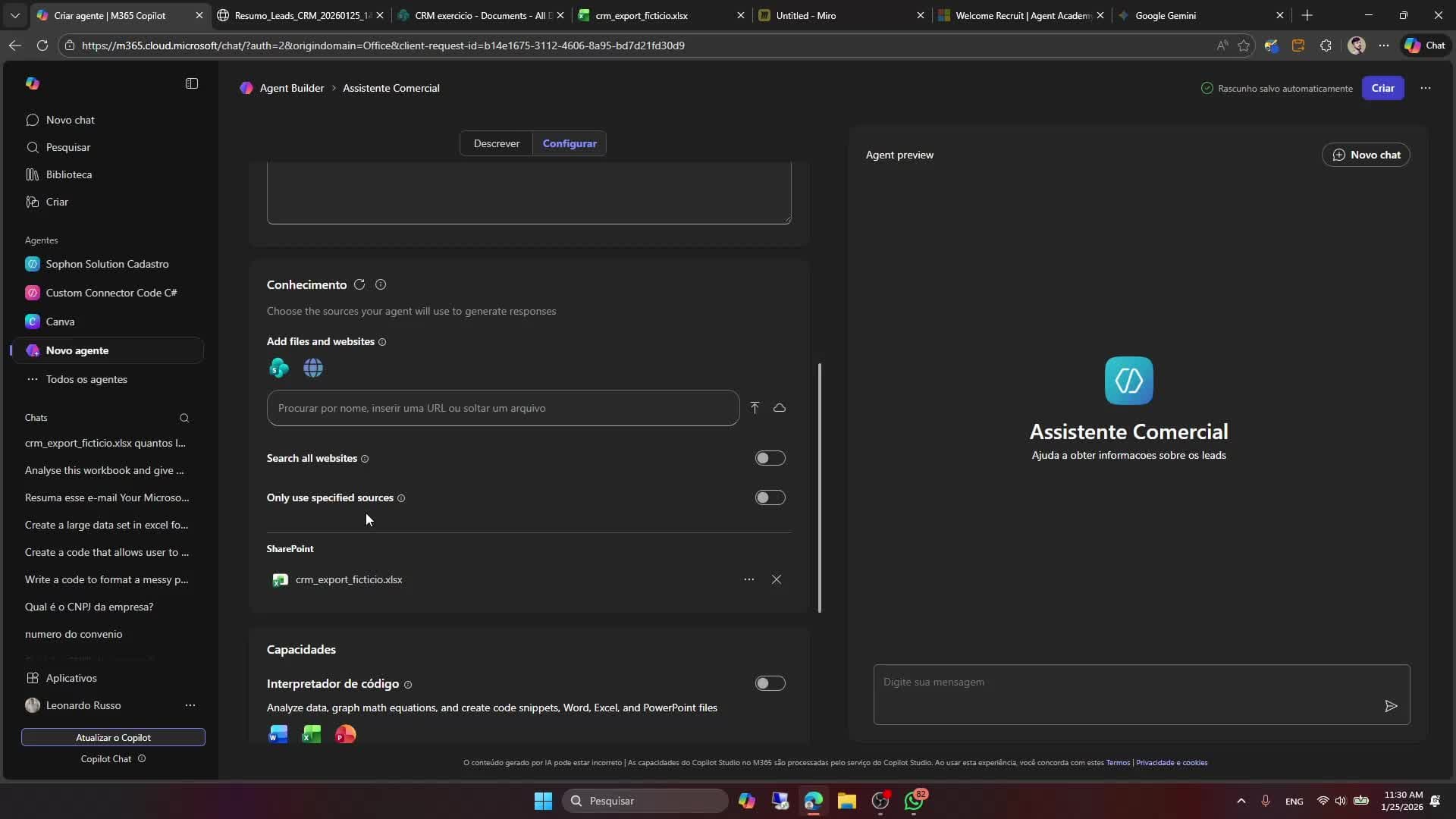Viewport: 1456px width, 819px height.
Task: Switch to the Descrever tab
Action: pos(497,143)
